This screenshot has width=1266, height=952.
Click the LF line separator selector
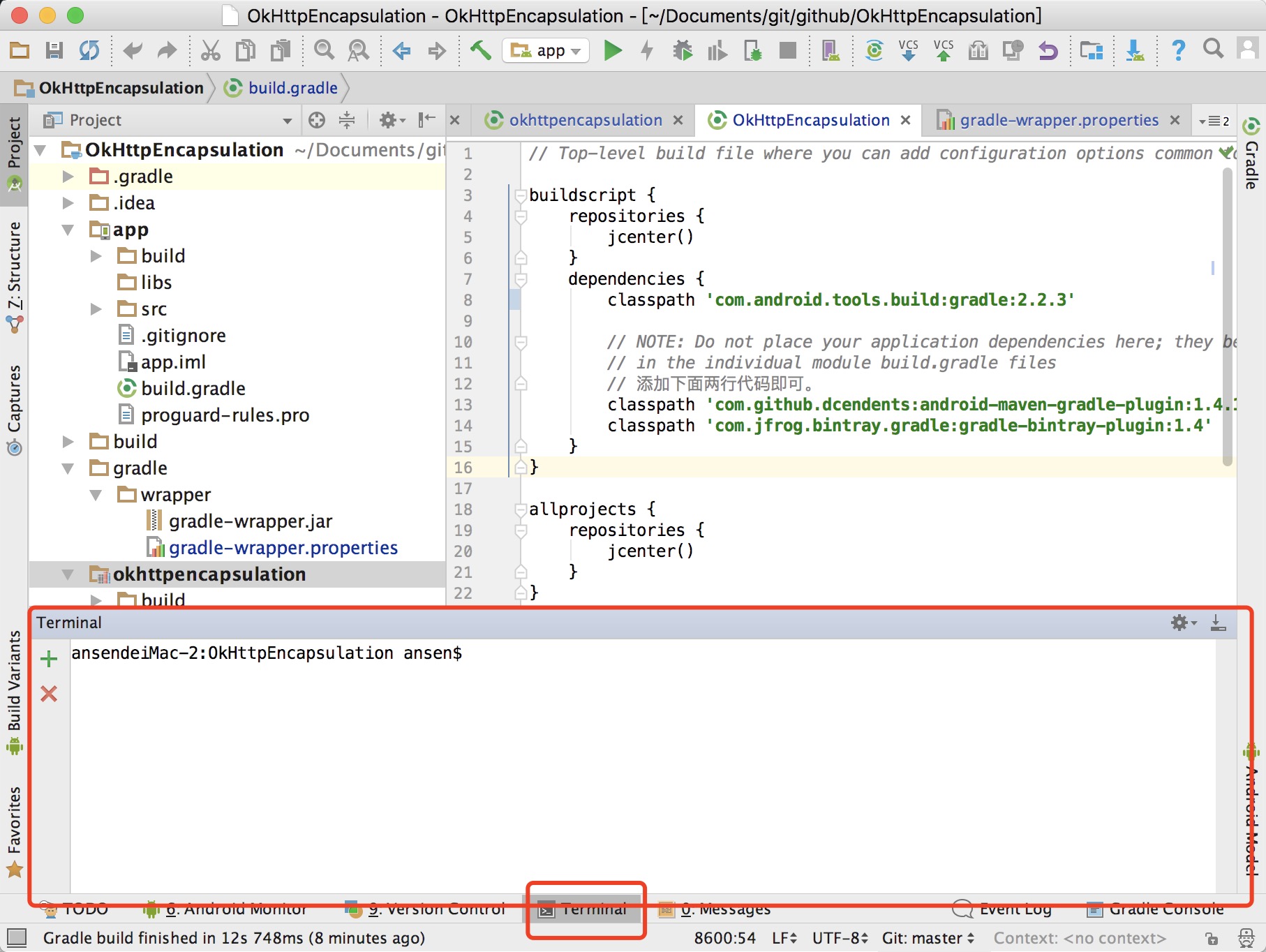tap(784, 938)
